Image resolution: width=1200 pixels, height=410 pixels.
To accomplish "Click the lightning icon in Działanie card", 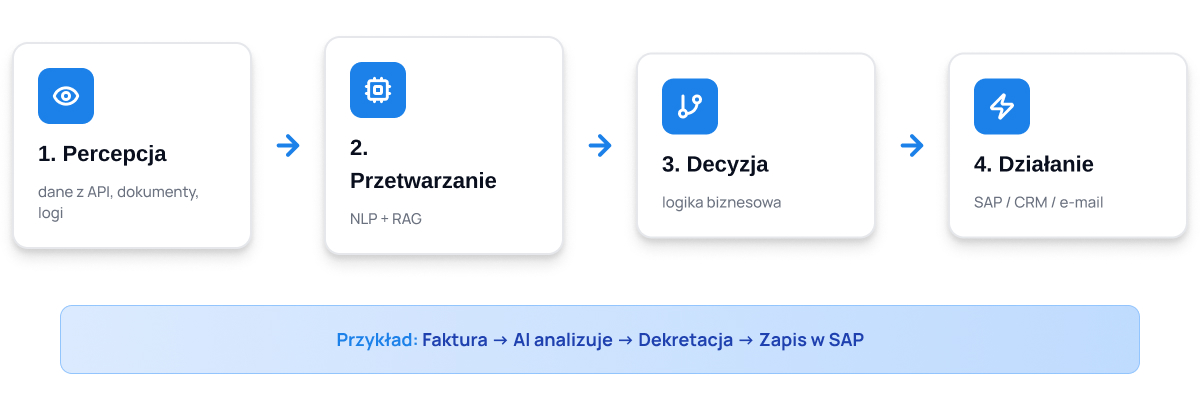I will pos(1002,106).
